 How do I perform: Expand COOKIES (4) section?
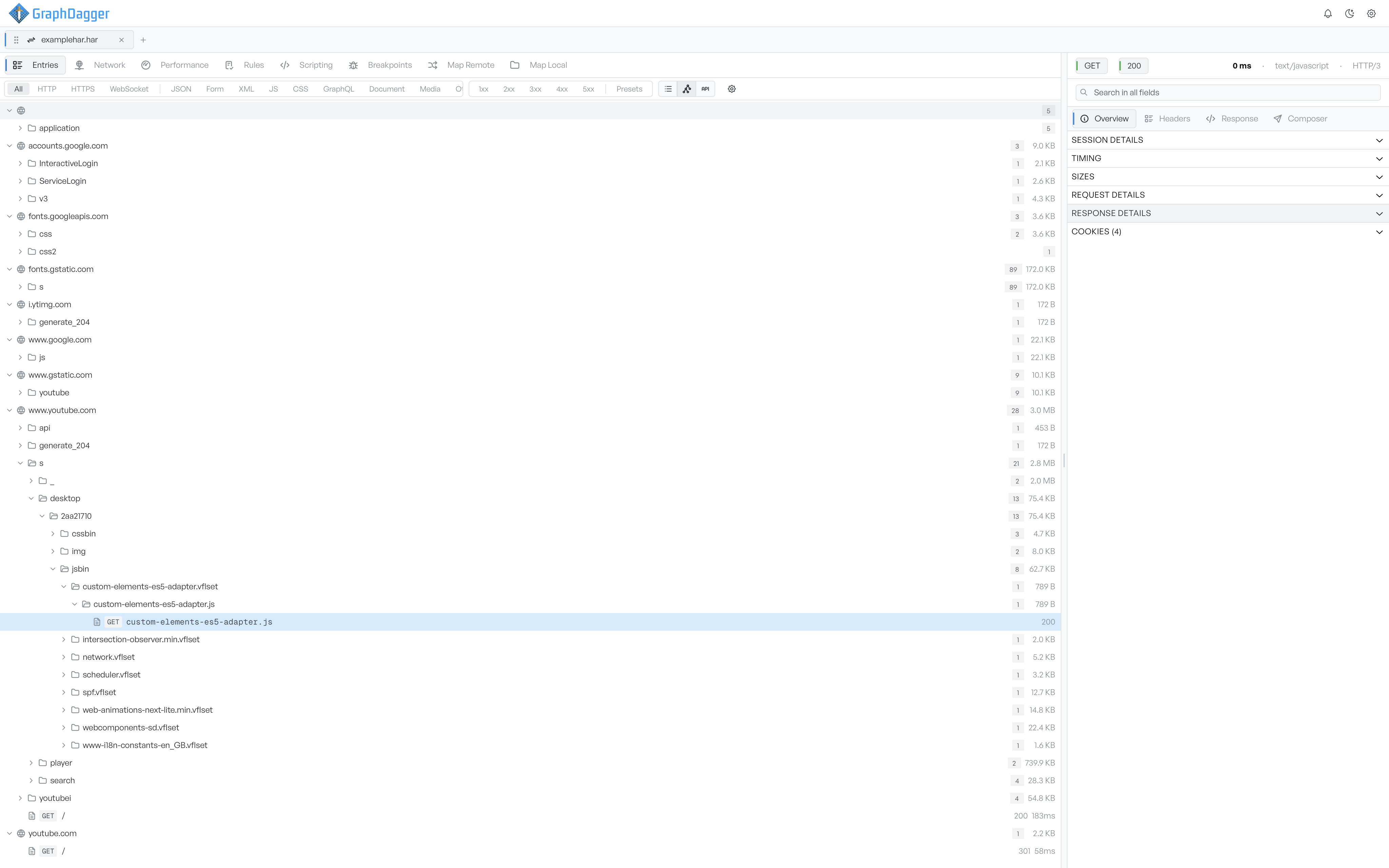(x=1228, y=232)
